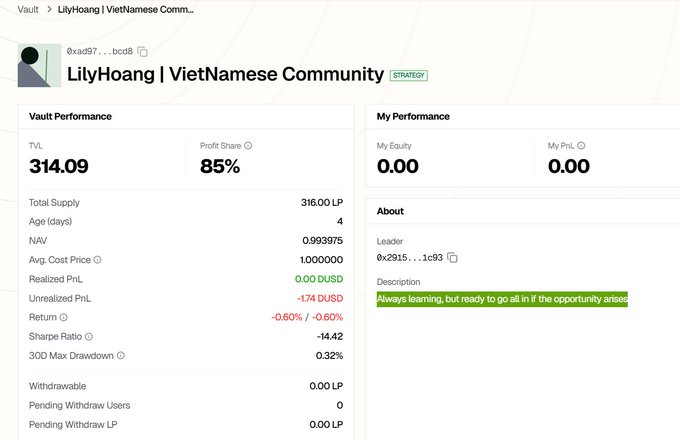
Task: Show info tooltip for Profit Share
Action: (x=248, y=146)
